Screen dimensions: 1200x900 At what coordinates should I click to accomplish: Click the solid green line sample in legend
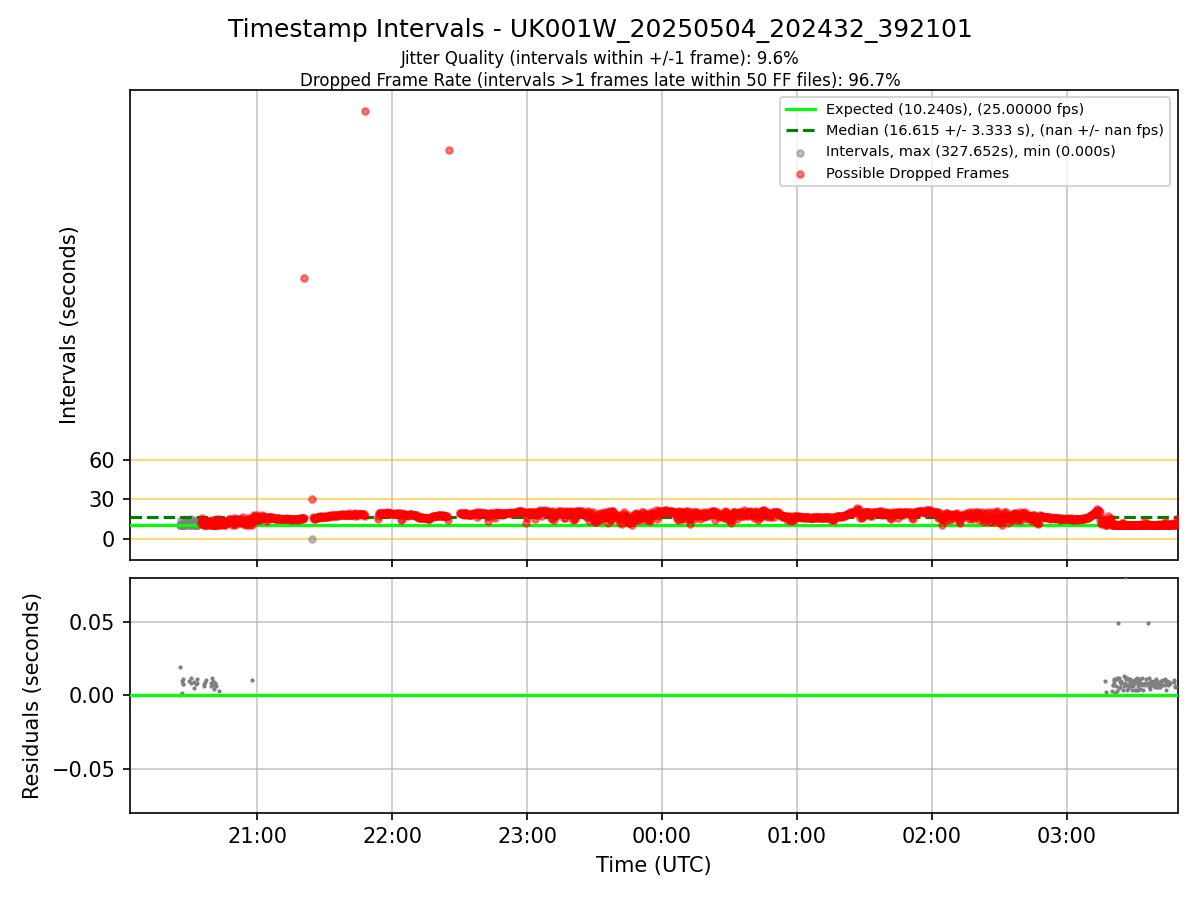coord(800,109)
